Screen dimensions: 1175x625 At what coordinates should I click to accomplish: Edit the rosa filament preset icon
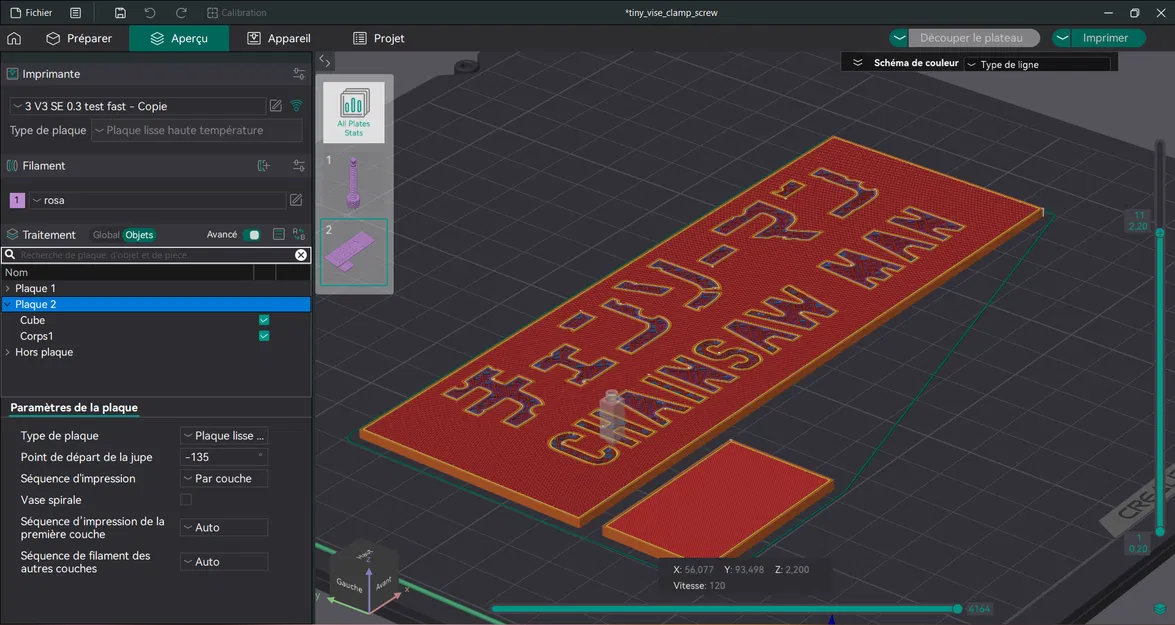pyautogui.click(x=296, y=200)
